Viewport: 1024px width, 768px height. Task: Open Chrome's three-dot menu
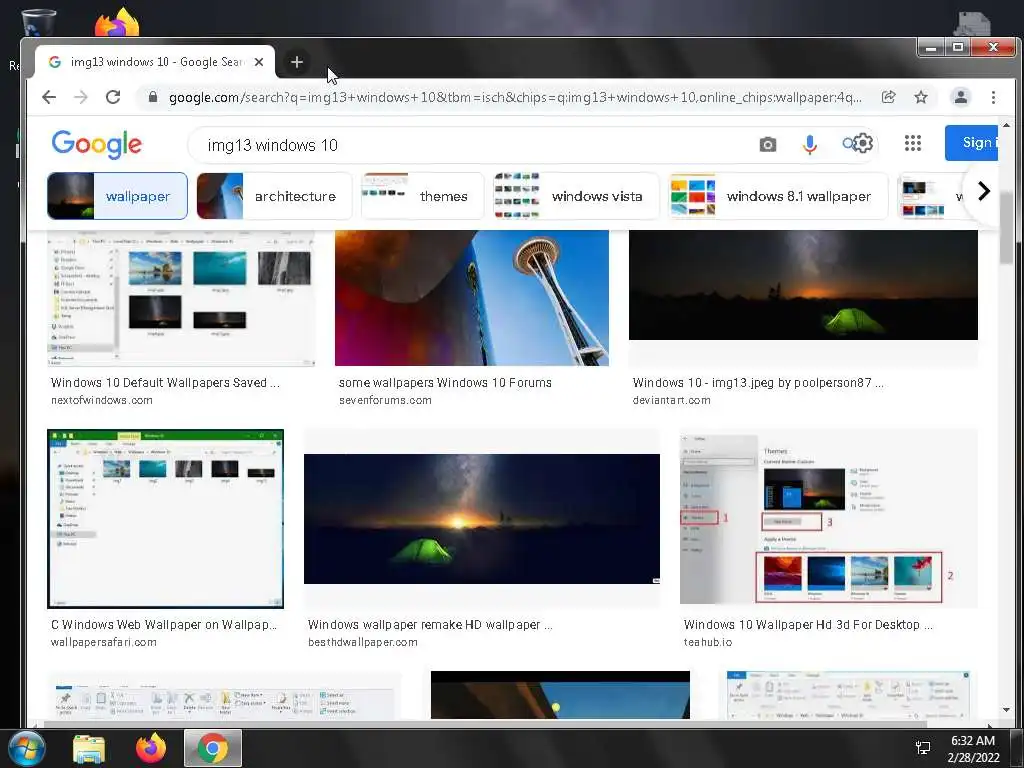(993, 97)
